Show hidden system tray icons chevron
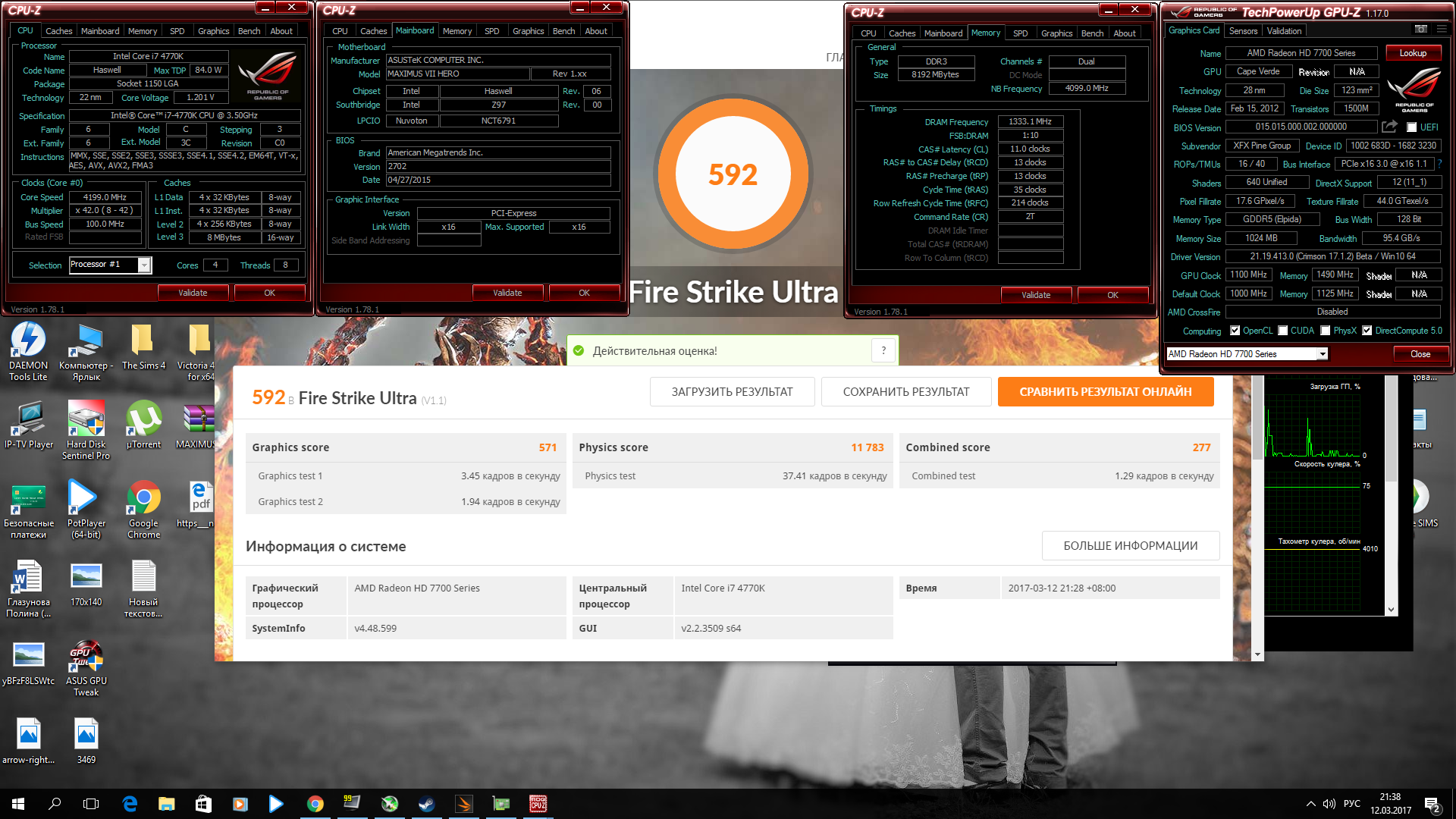1456x819 pixels. (x=1310, y=804)
